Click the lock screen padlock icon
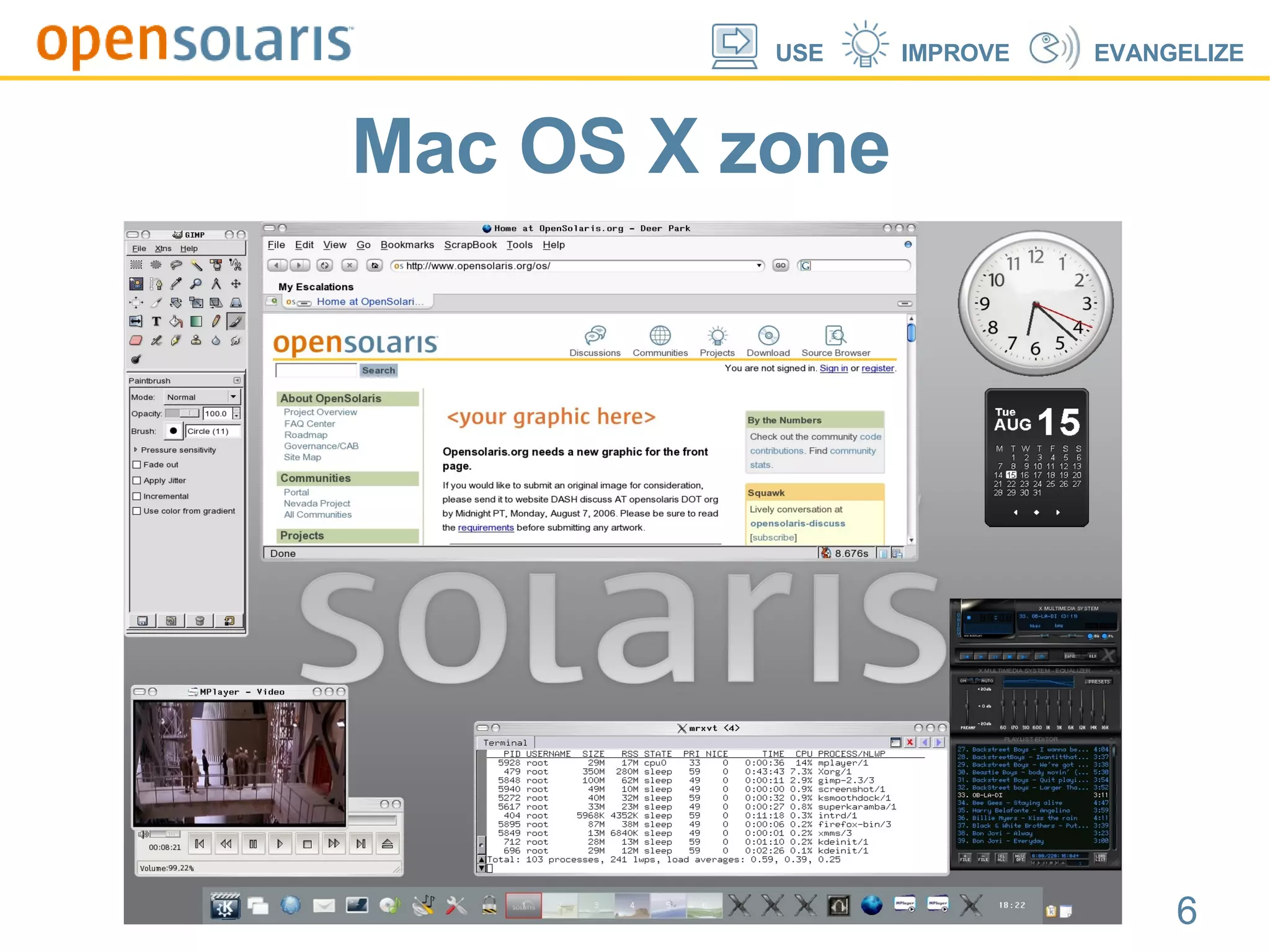The height and width of the screenshot is (952, 1270). click(x=489, y=905)
